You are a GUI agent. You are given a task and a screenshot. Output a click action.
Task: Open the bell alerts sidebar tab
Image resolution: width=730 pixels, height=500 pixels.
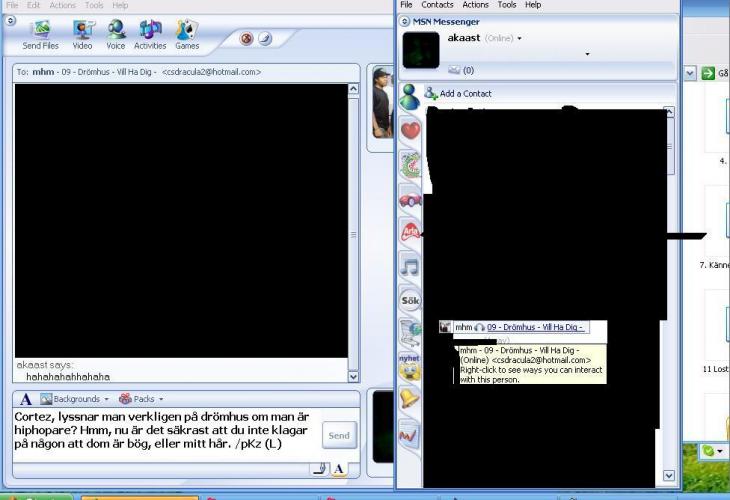coord(410,400)
